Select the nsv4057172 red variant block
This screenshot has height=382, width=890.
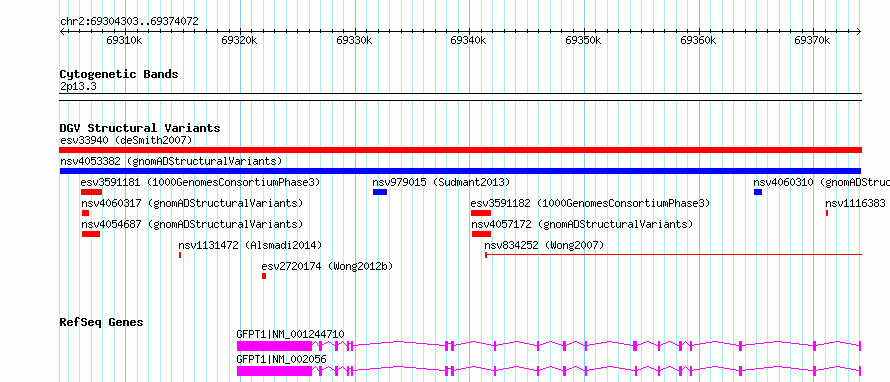point(481,234)
